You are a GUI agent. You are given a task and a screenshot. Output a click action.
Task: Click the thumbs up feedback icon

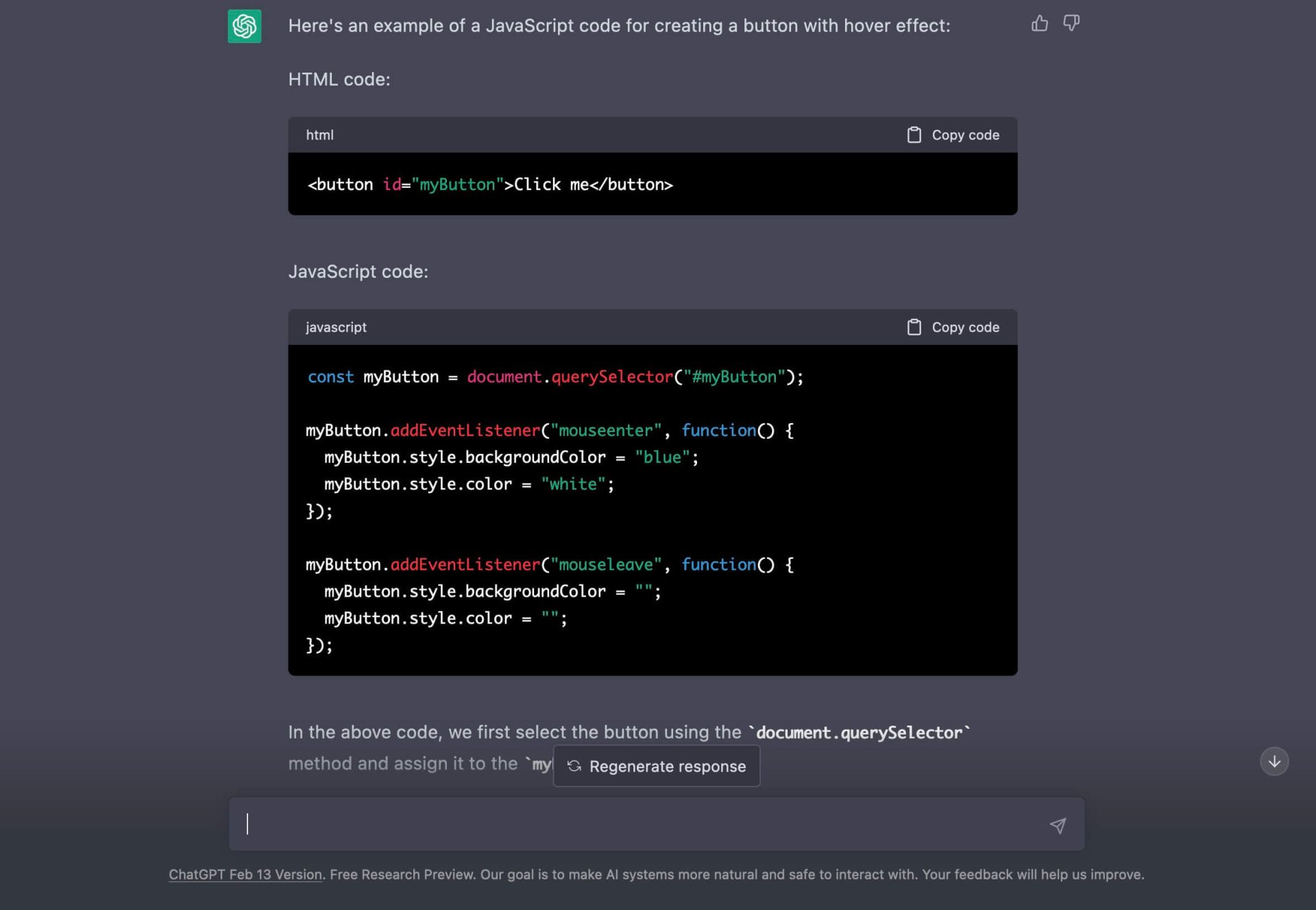click(x=1039, y=24)
